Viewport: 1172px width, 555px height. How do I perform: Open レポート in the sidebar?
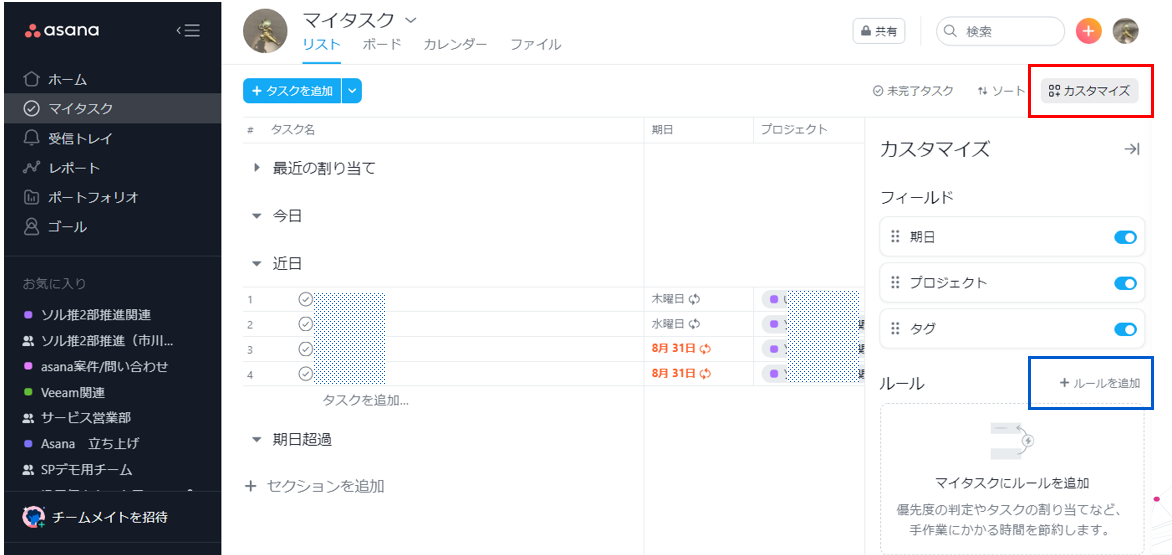coord(112,167)
